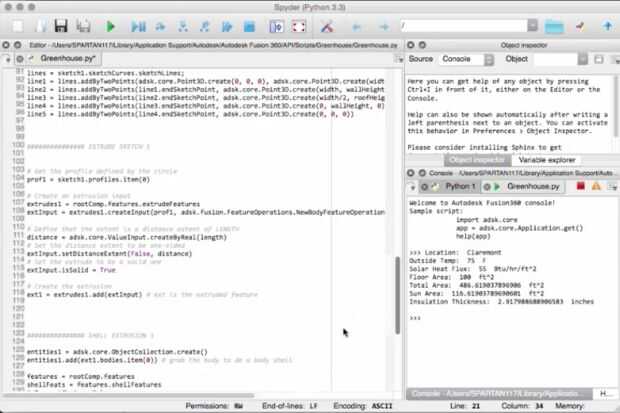
Task: Open console tab browse dropdown arrow
Action: tap(412, 187)
